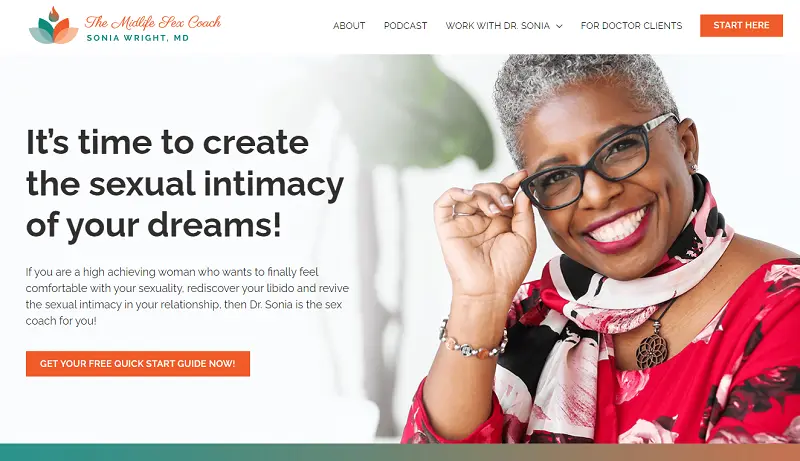The width and height of the screenshot is (800, 461).
Task: Click the "The Midlife Sex Coach" script logo text
Action: tap(153, 22)
